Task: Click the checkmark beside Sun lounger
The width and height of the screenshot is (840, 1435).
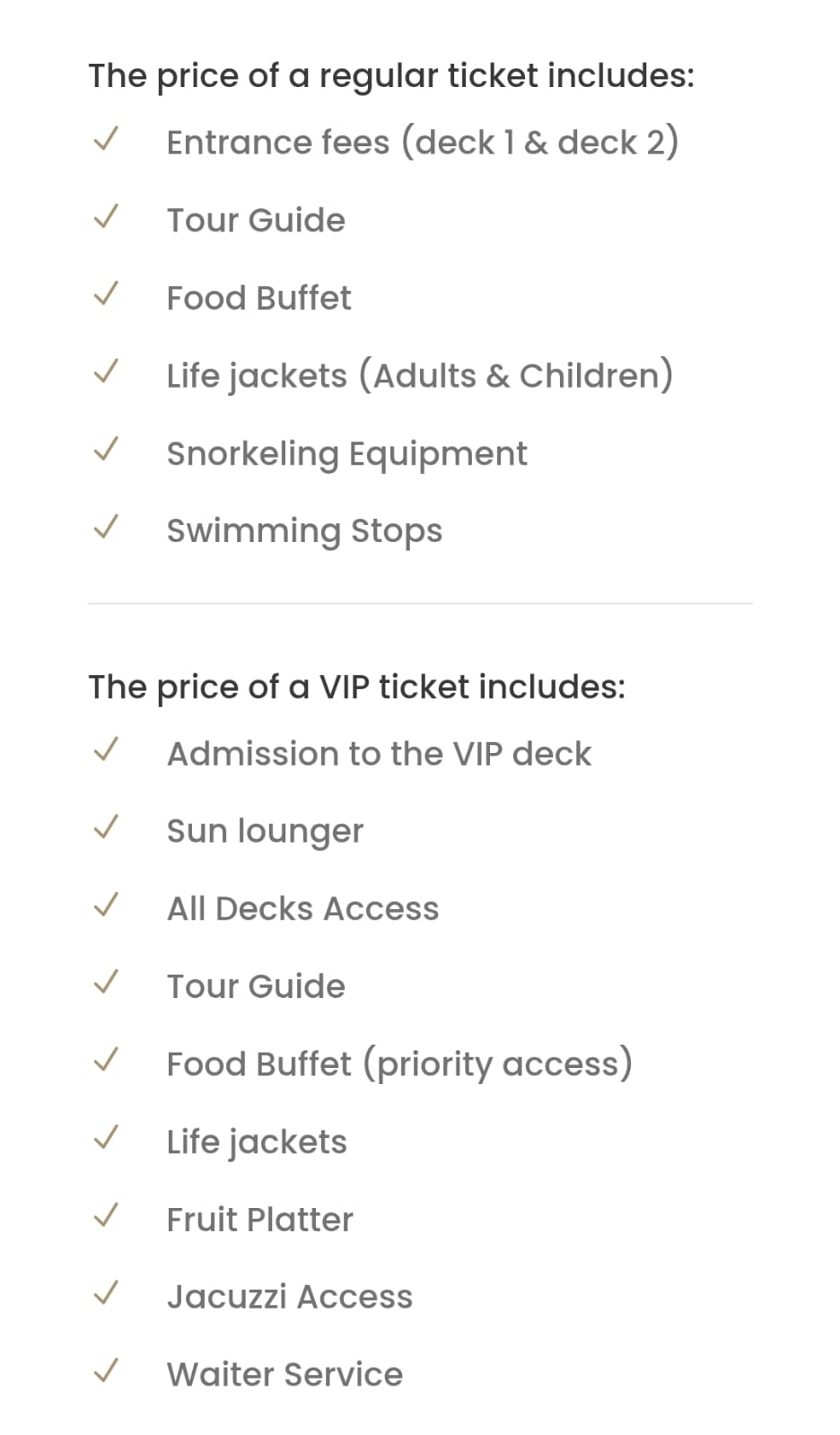Action: [x=106, y=827]
